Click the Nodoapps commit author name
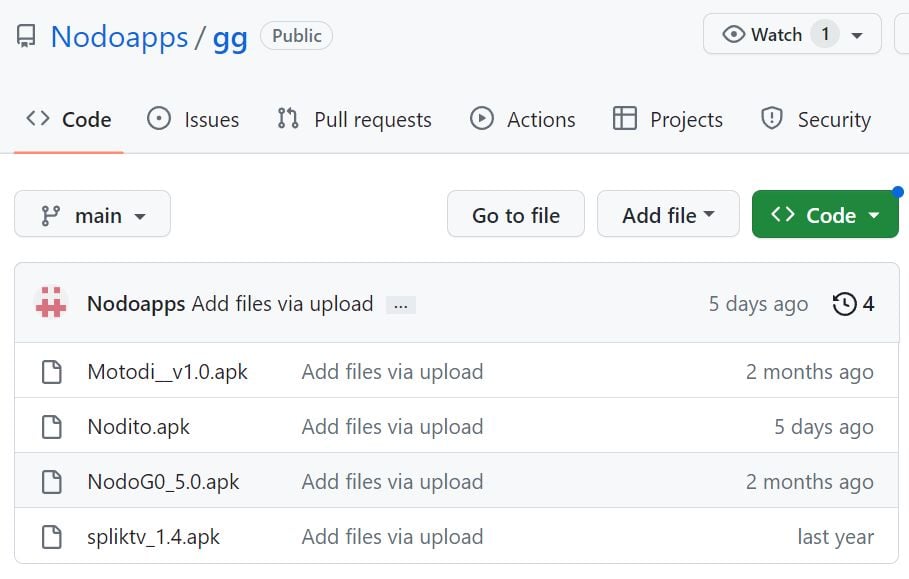909x579 pixels. pyautogui.click(x=136, y=304)
